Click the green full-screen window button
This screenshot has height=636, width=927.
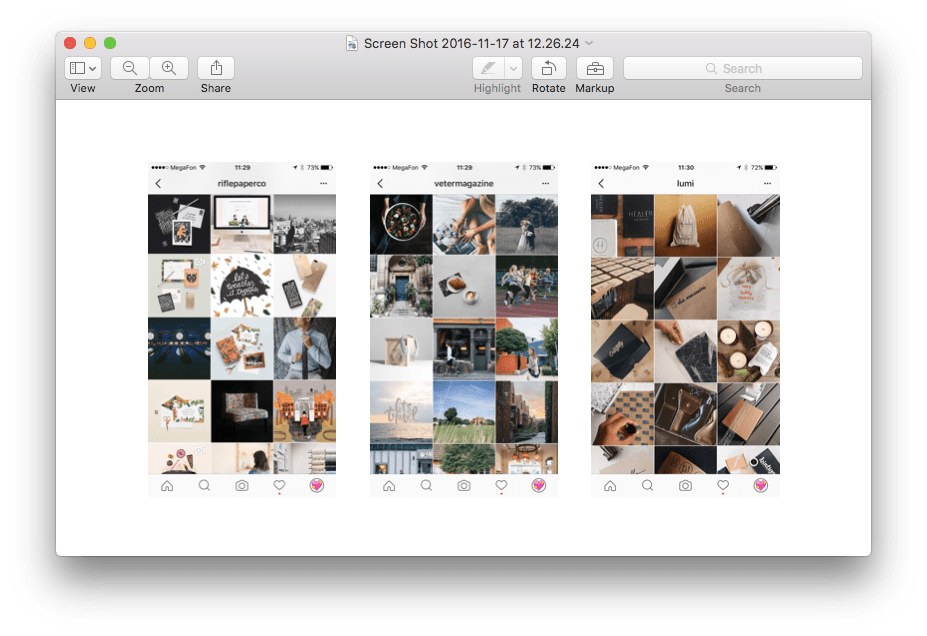(110, 43)
